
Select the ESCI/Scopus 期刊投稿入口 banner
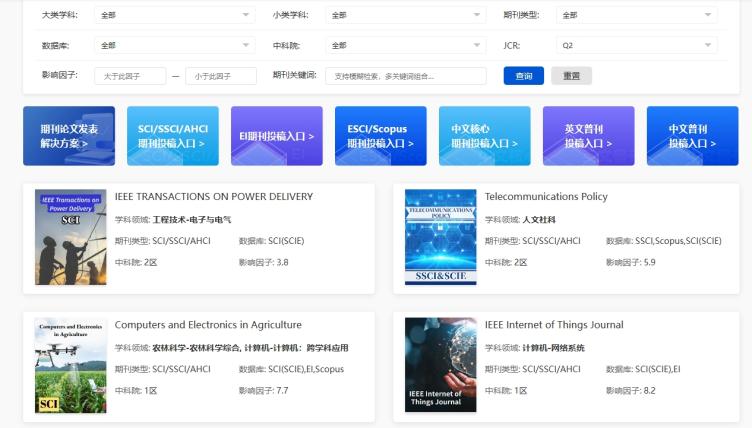click(x=380, y=136)
